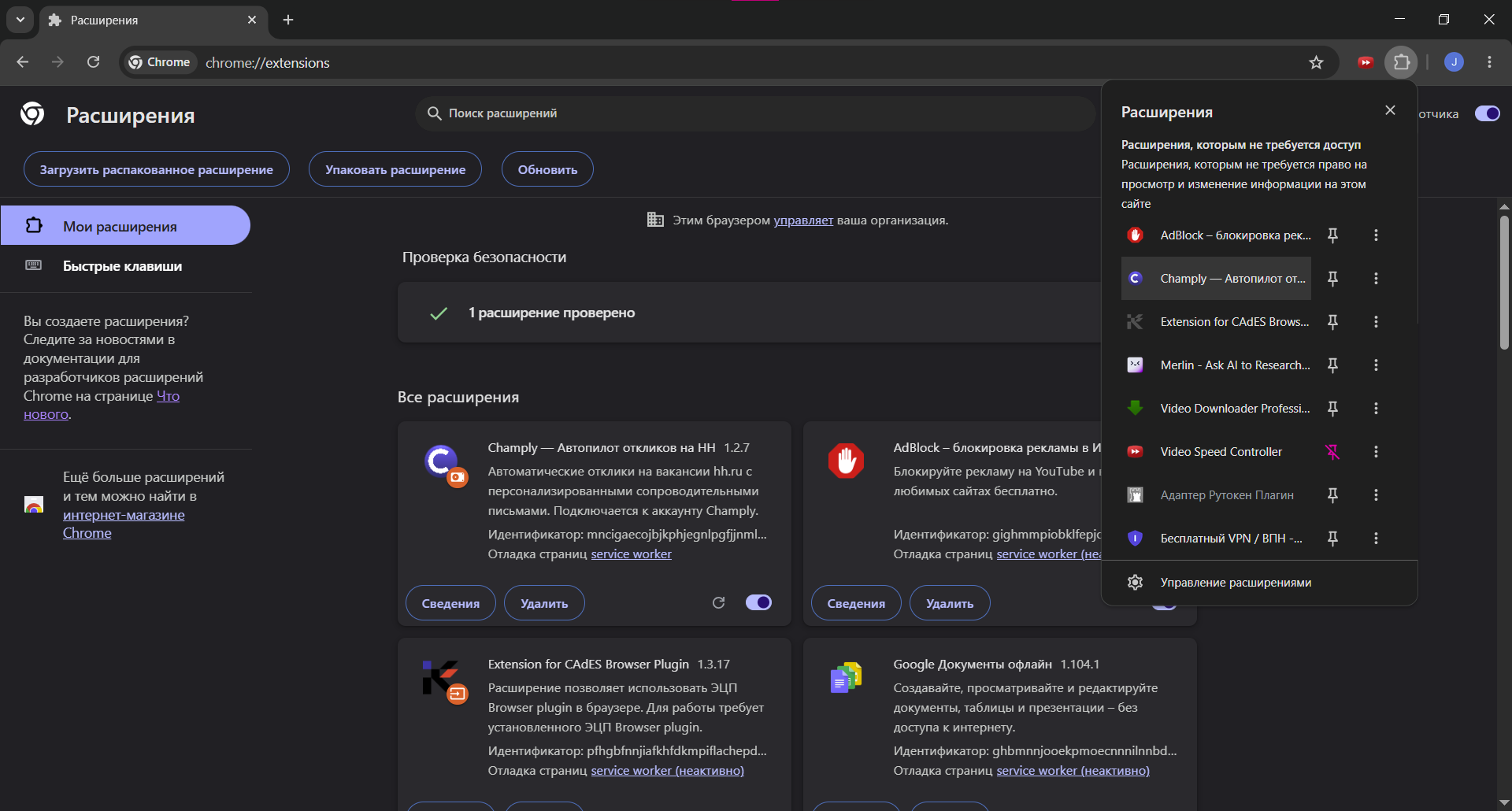
Task: Close the extensions popup panel
Action: tap(1390, 110)
